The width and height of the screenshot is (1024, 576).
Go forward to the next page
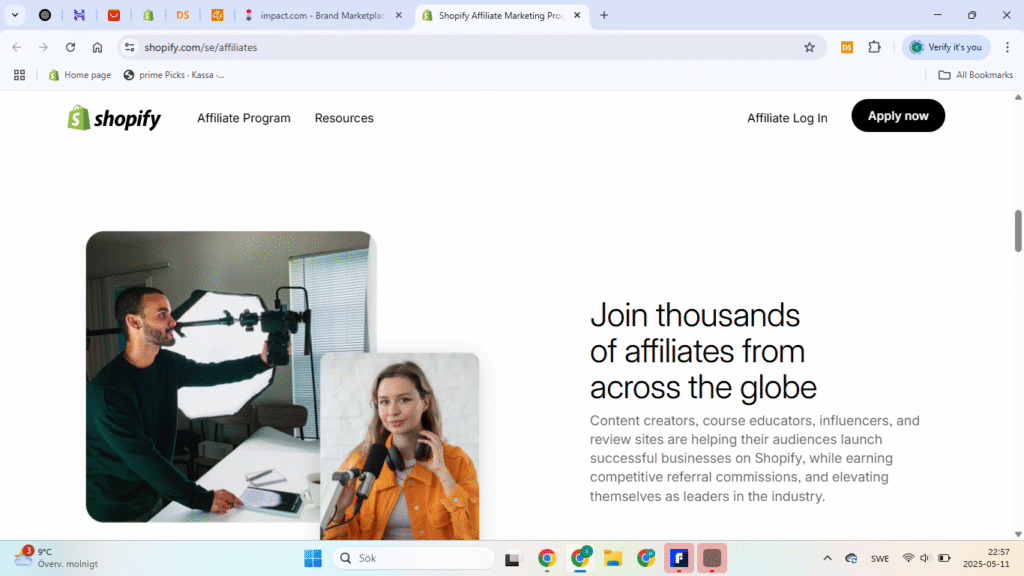click(43, 47)
